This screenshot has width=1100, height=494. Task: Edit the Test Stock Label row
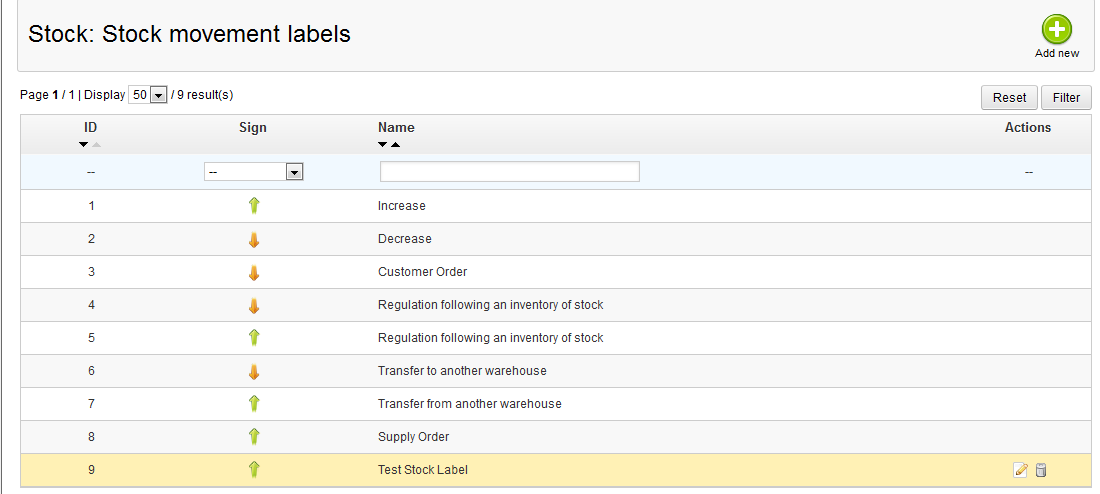pos(1021,470)
